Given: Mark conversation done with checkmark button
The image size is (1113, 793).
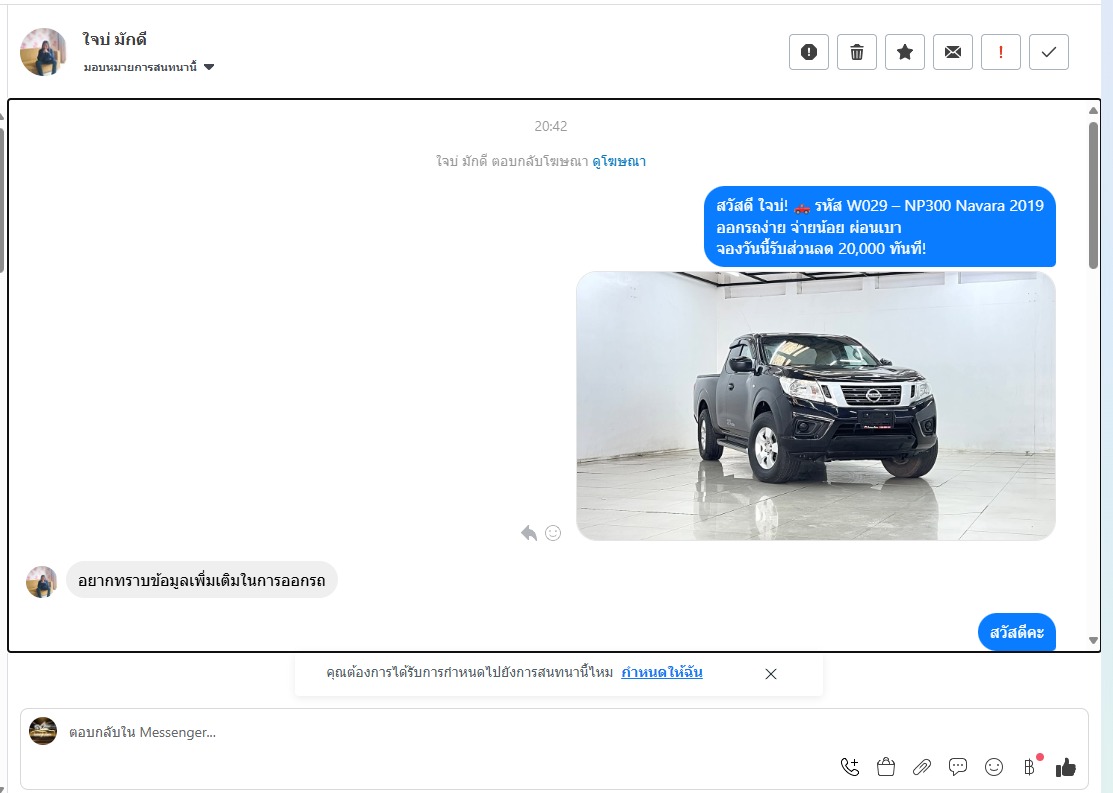Looking at the screenshot, I should coord(1049,52).
